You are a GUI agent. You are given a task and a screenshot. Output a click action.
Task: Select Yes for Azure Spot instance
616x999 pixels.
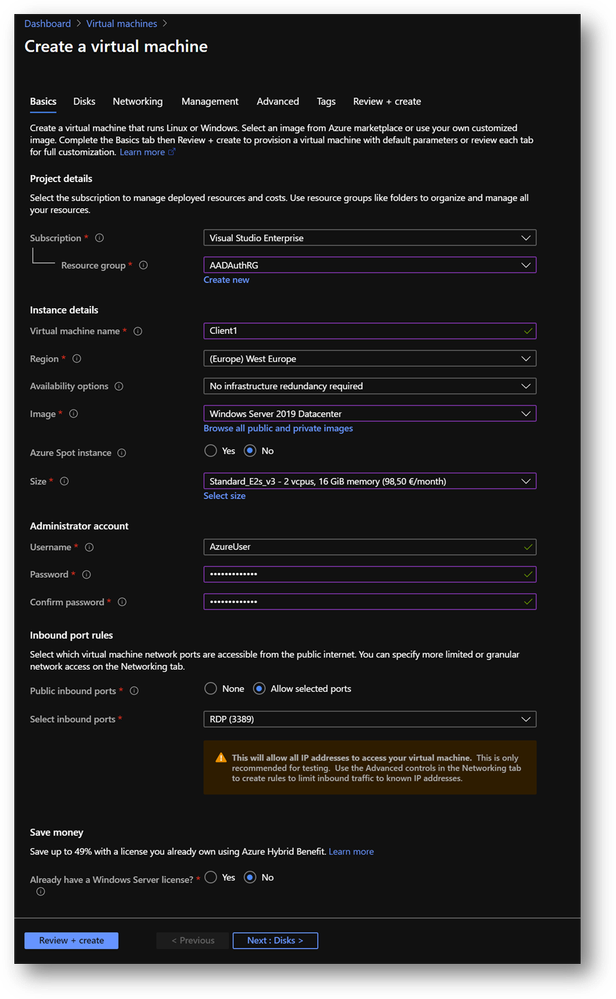[x=210, y=451]
